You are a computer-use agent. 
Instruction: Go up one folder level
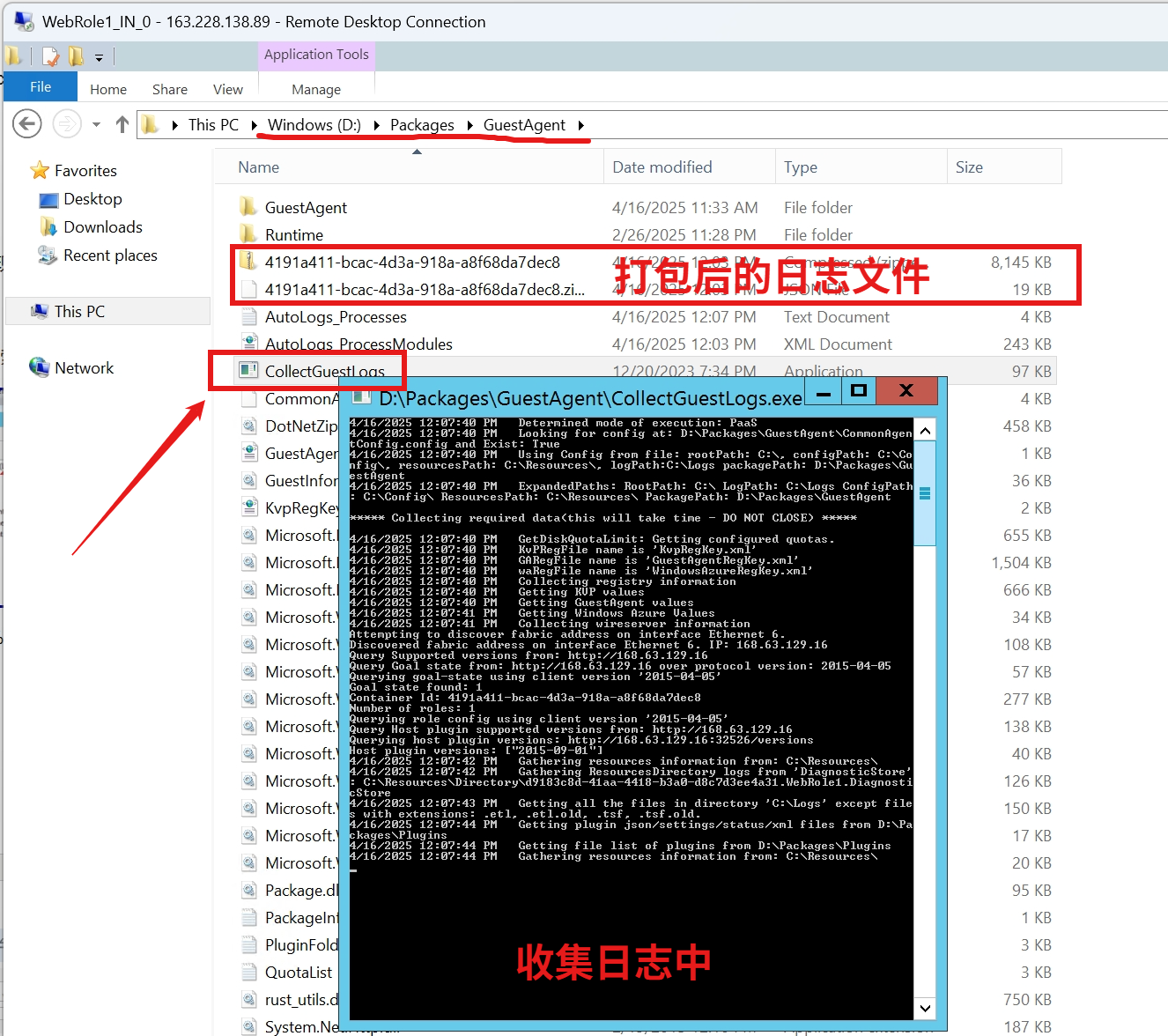click(x=122, y=125)
